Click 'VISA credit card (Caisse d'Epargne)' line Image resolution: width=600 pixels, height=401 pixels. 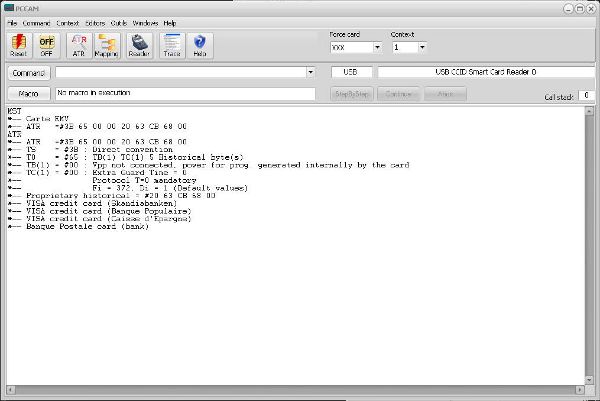click(x=99, y=218)
